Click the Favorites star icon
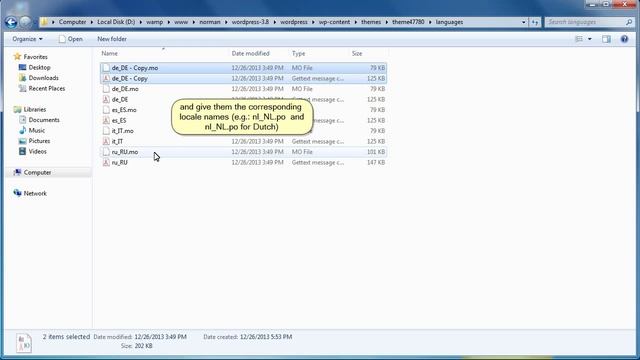The width and height of the screenshot is (640, 360). coord(17,56)
